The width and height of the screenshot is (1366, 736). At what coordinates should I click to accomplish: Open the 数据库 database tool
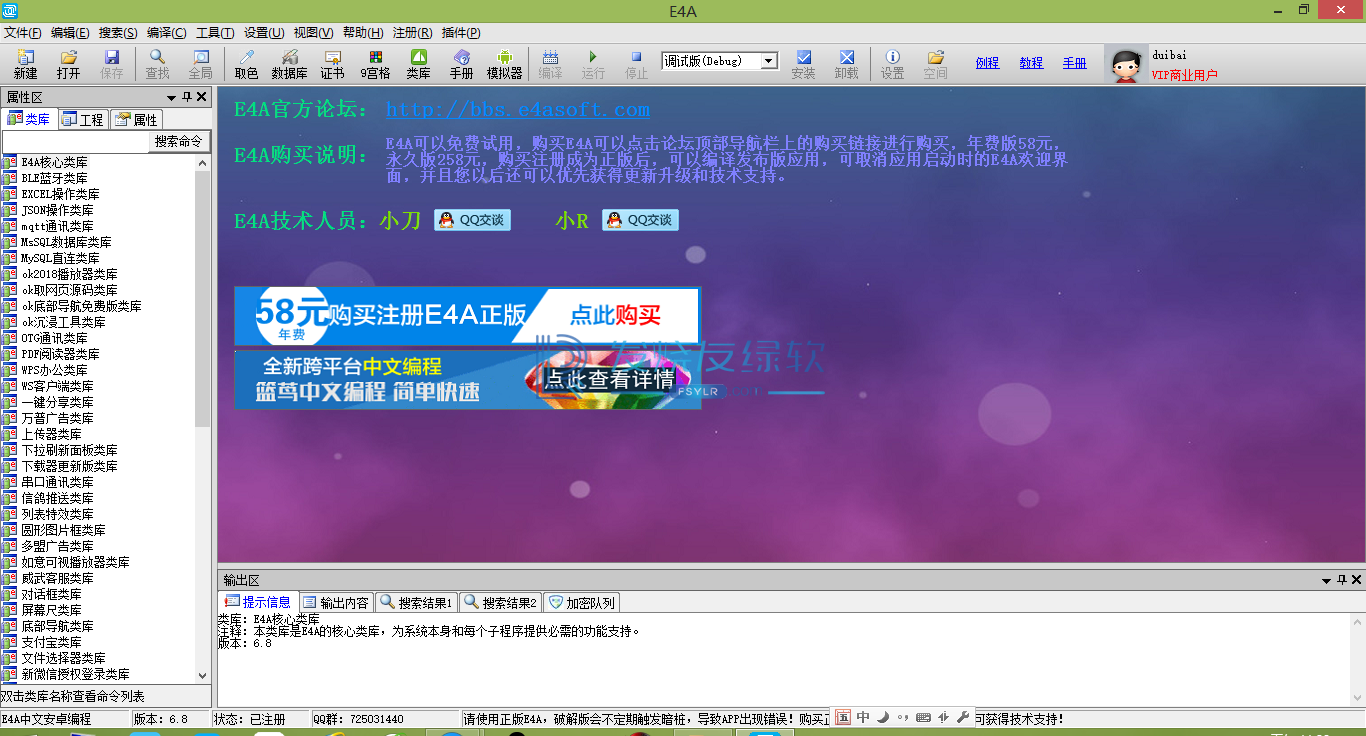click(x=289, y=64)
